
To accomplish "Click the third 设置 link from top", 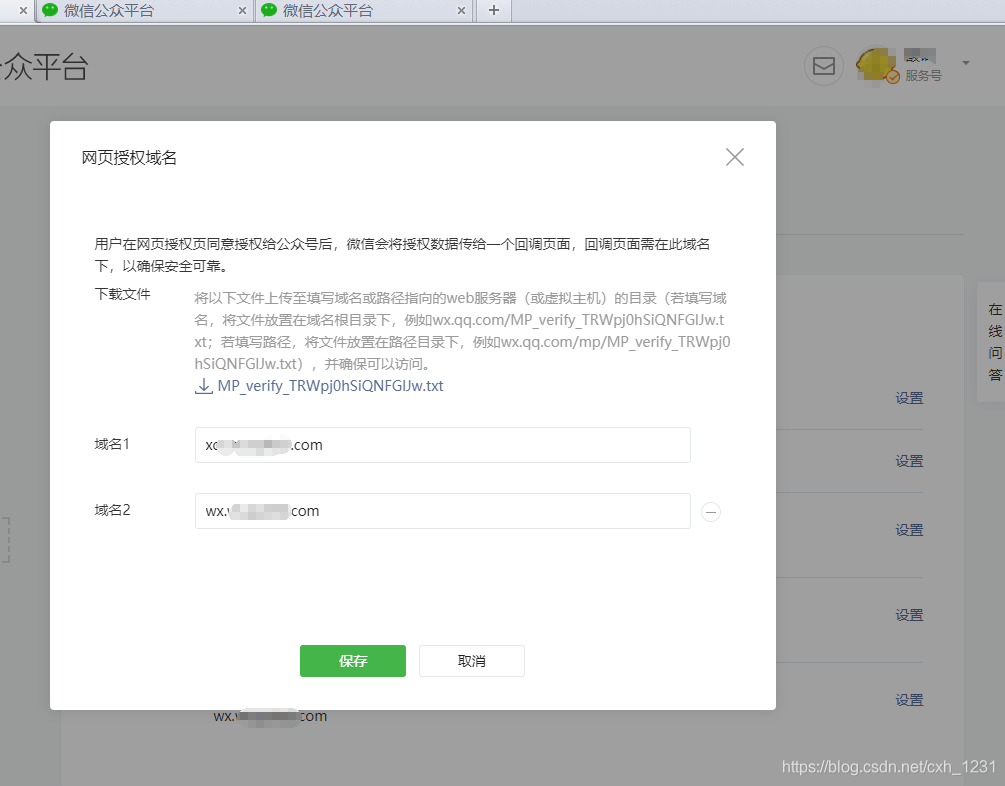I will [x=909, y=530].
